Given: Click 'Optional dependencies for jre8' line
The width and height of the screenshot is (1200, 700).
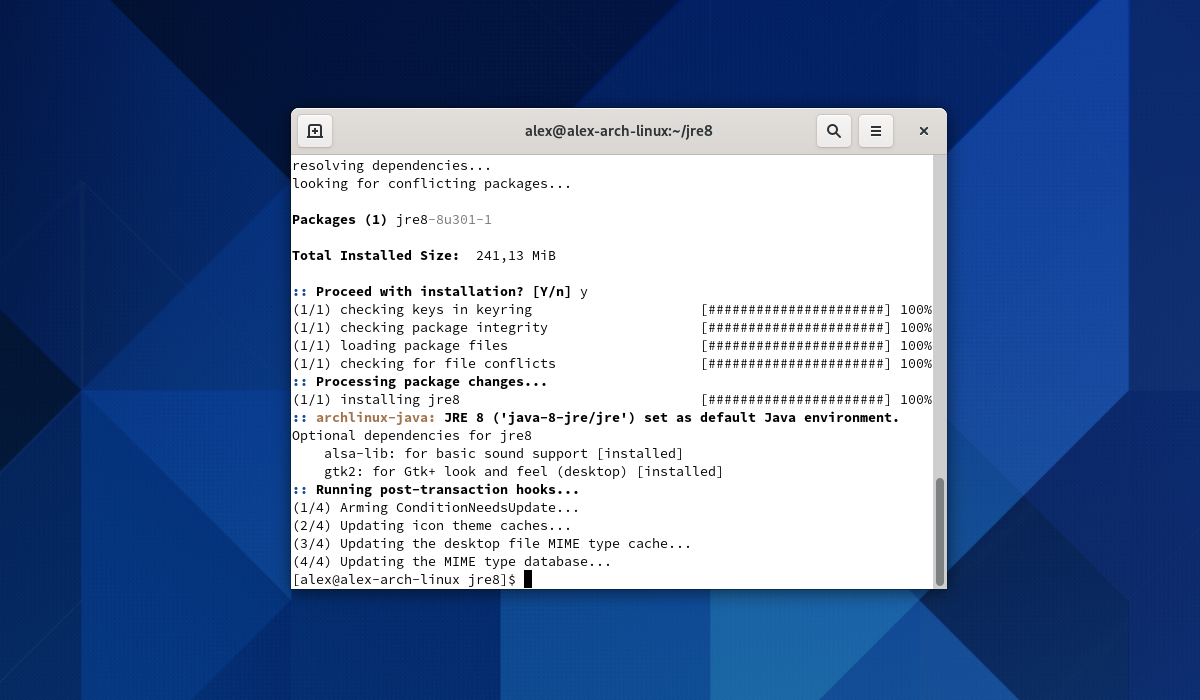Looking at the screenshot, I should [x=412, y=435].
